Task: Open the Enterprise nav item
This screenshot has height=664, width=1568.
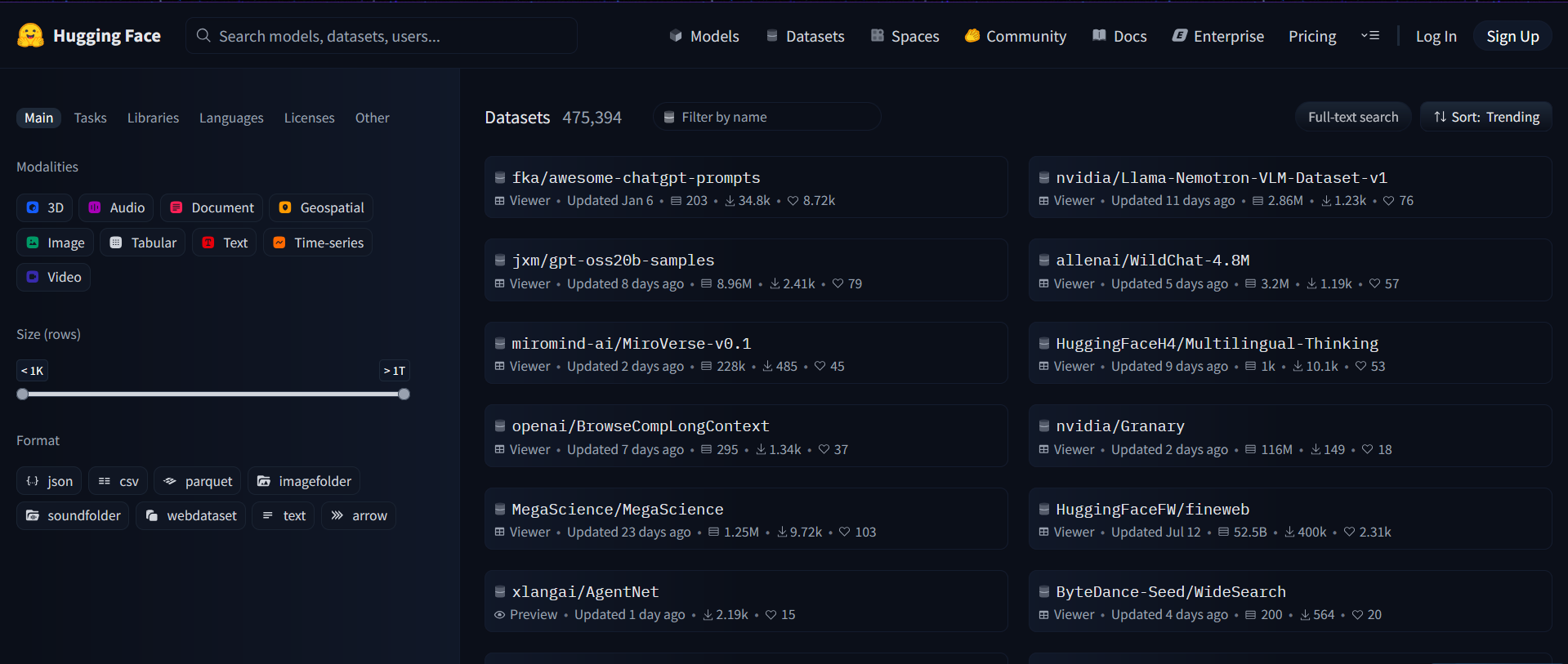Action: click(1218, 36)
